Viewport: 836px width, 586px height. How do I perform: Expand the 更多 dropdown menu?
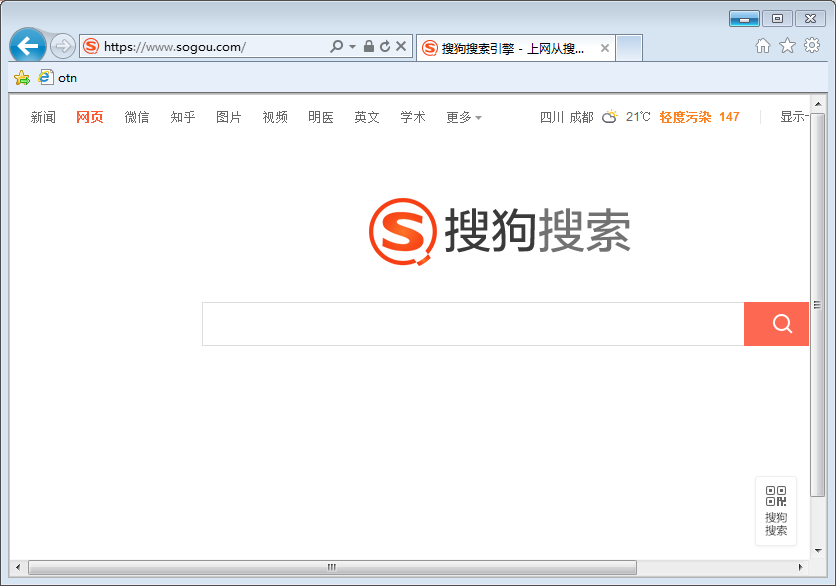pyautogui.click(x=464, y=117)
